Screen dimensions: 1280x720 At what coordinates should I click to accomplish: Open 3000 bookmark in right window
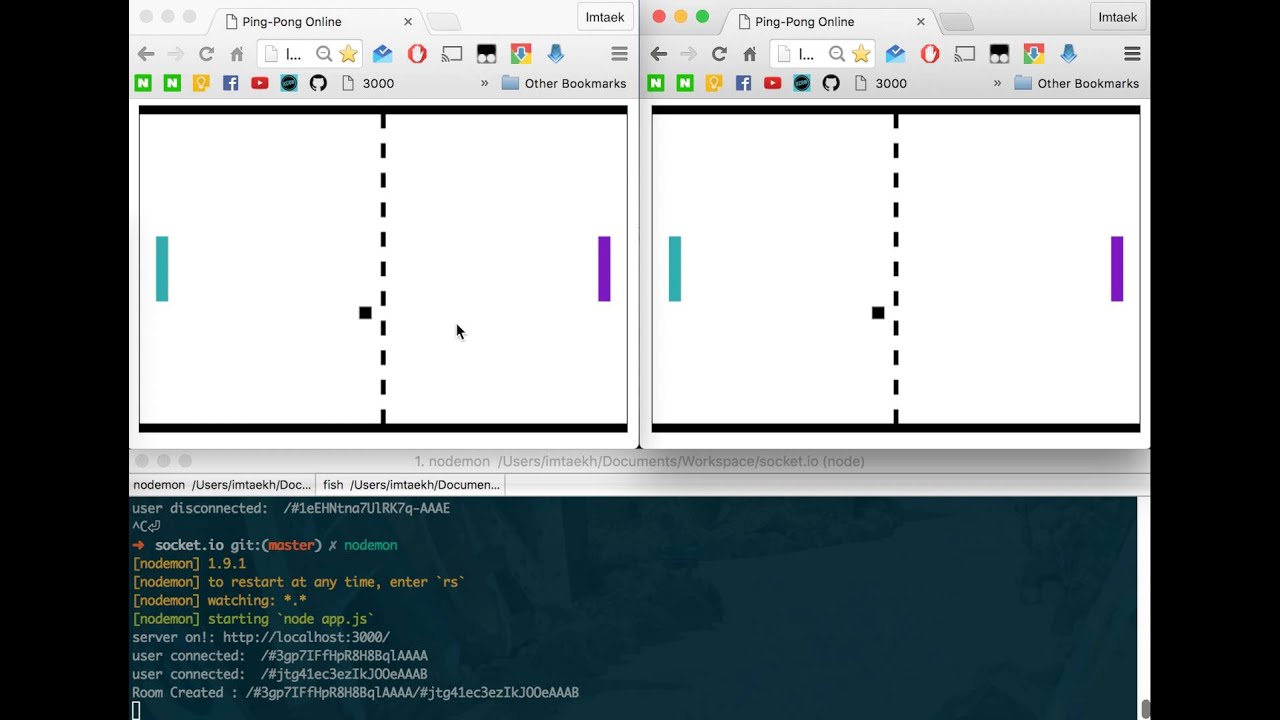click(x=880, y=83)
